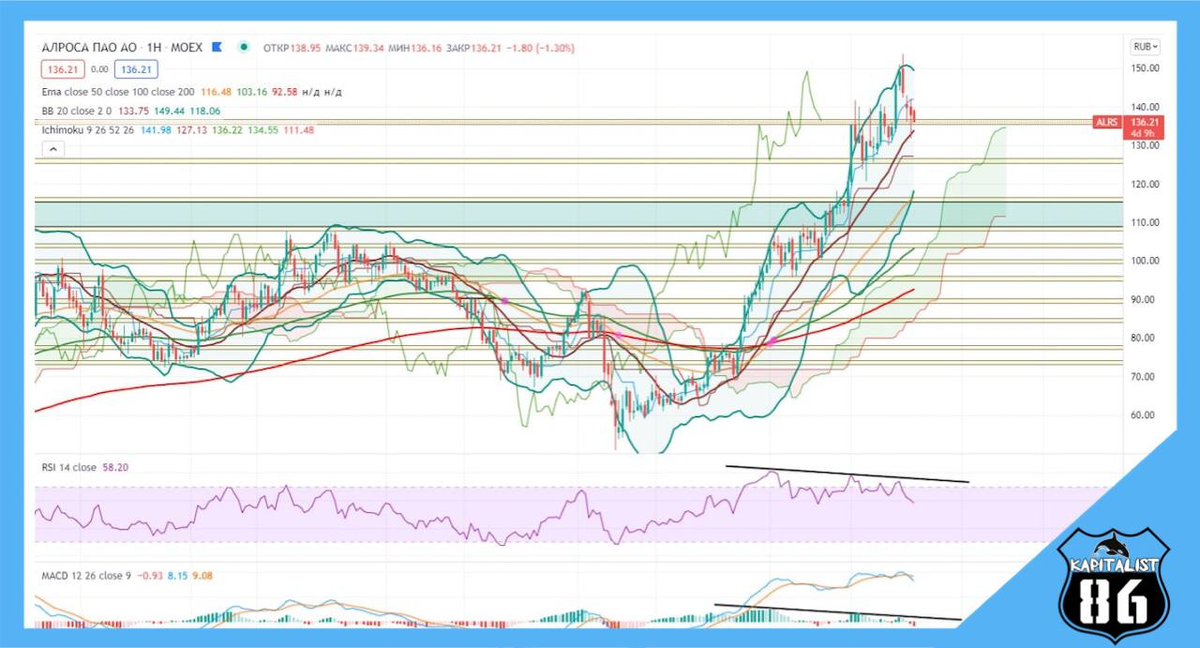The width and height of the screenshot is (1200, 648).
Task: Click the 150.00 mark on the price scale
Action: tap(1146, 68)
